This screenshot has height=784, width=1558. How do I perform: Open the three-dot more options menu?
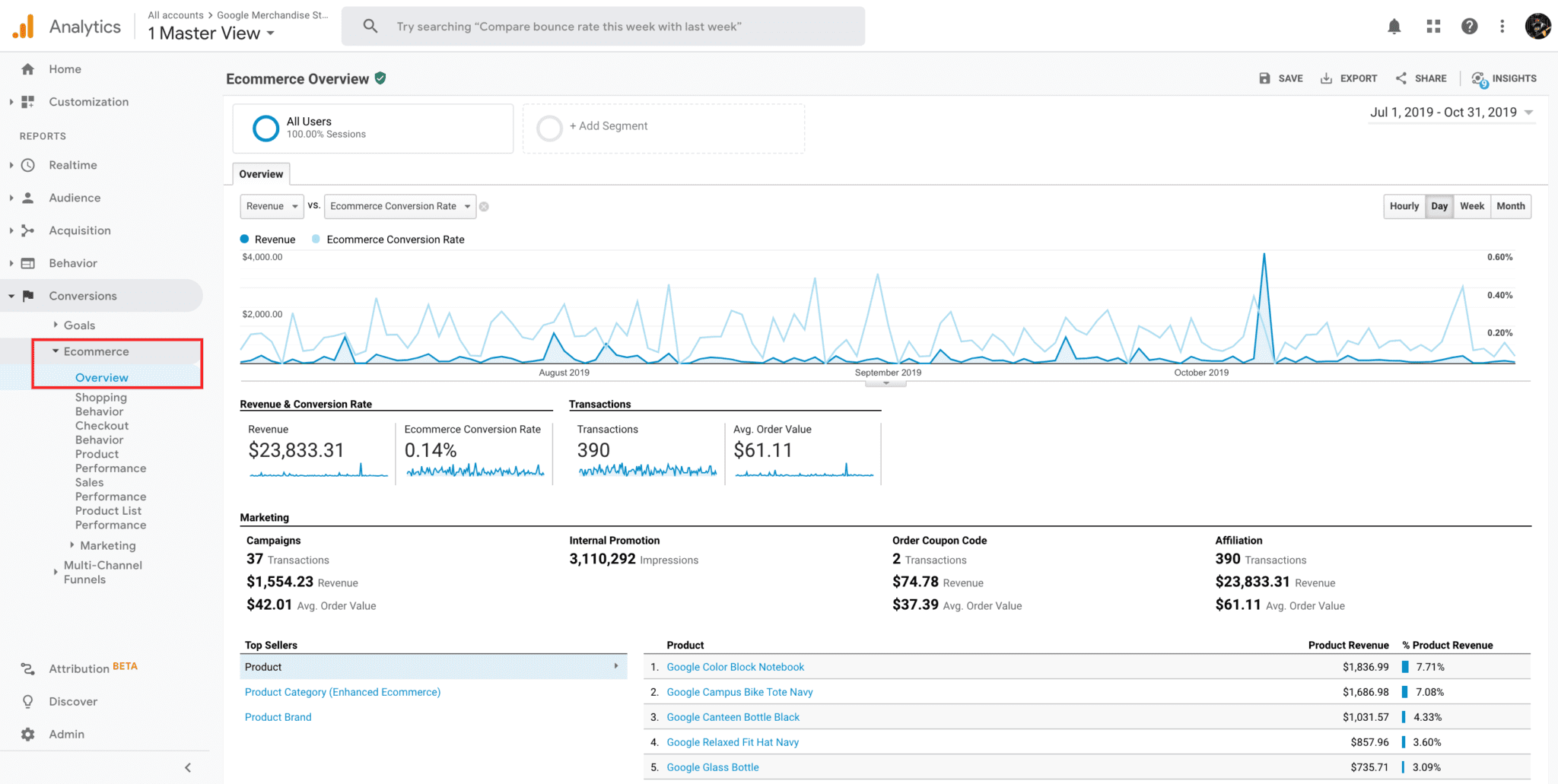[1502, 27]
